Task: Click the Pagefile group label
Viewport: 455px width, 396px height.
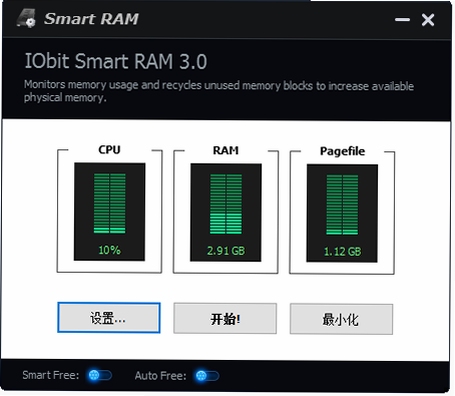Action: coord(342,151)
